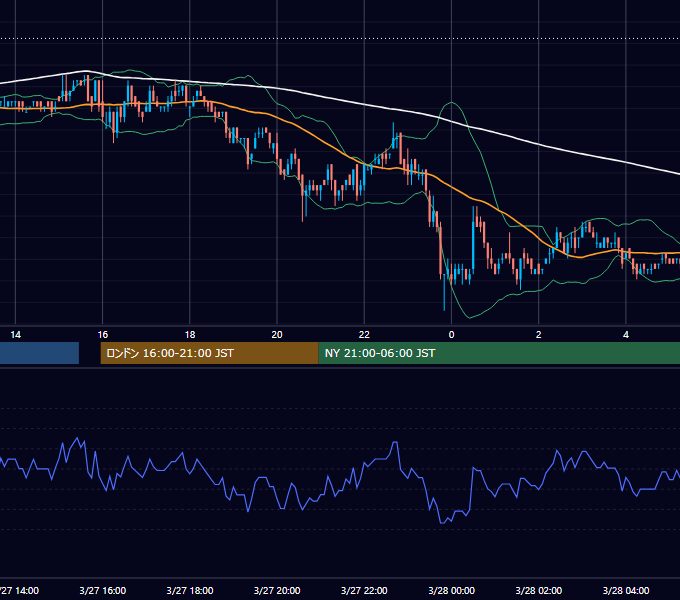
Task: Click the blue session bar left of ロンドン
Action: pyautogui.click(x=39, y=353)
